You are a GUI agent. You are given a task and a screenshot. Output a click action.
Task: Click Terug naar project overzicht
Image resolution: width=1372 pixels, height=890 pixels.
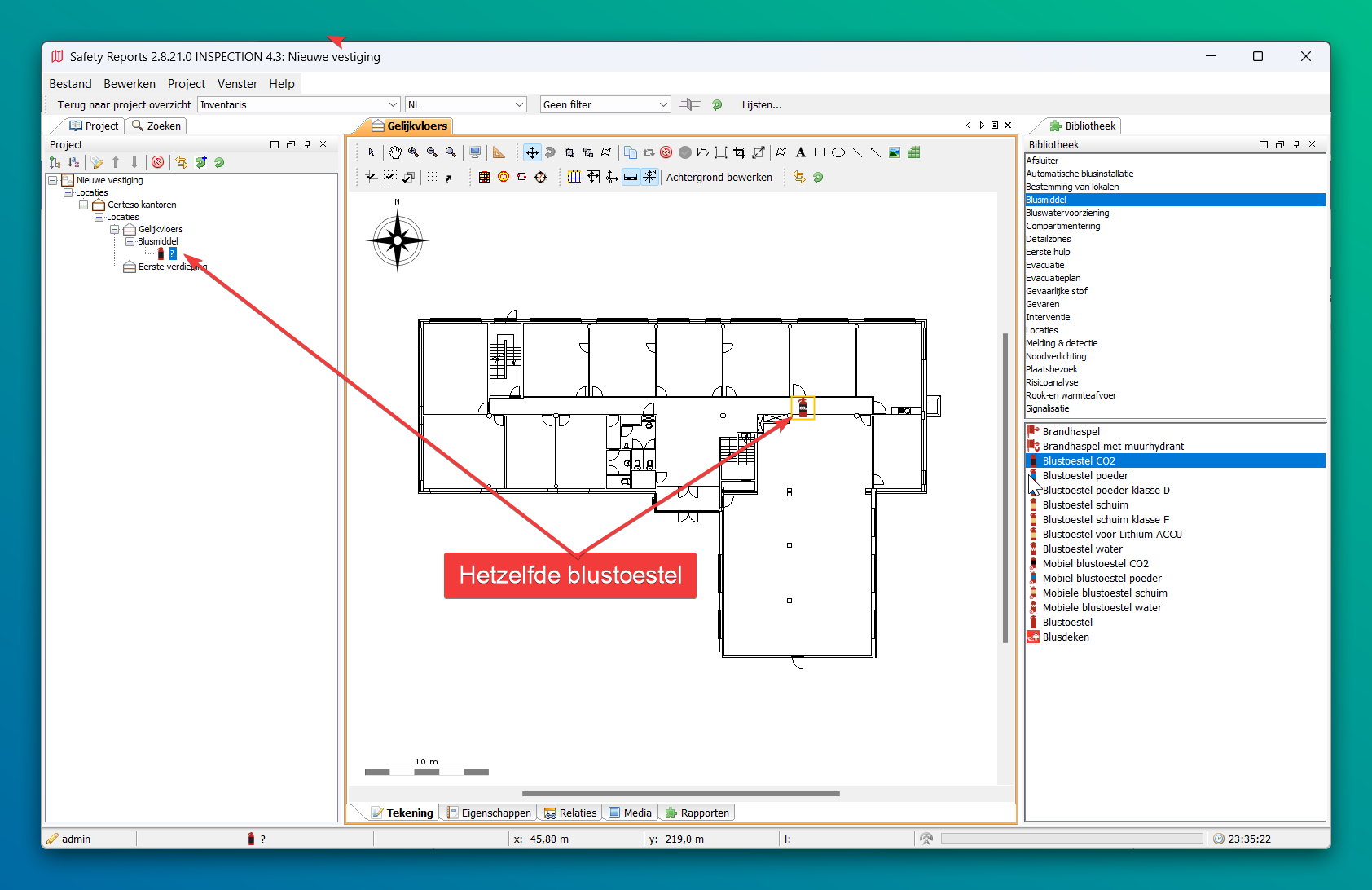pyautogui.click(x=124, y=104)
